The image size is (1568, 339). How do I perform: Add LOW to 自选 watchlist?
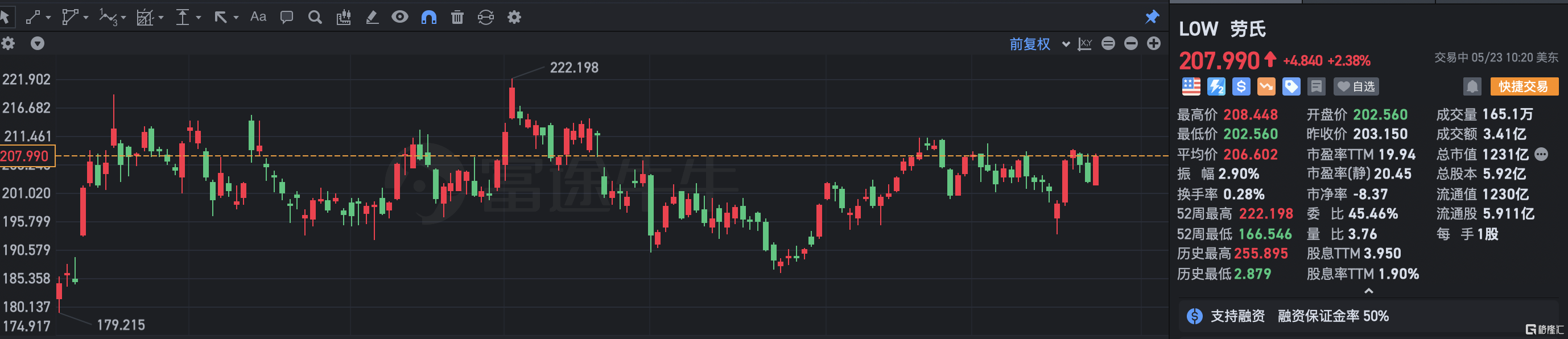coord(1356,86)
